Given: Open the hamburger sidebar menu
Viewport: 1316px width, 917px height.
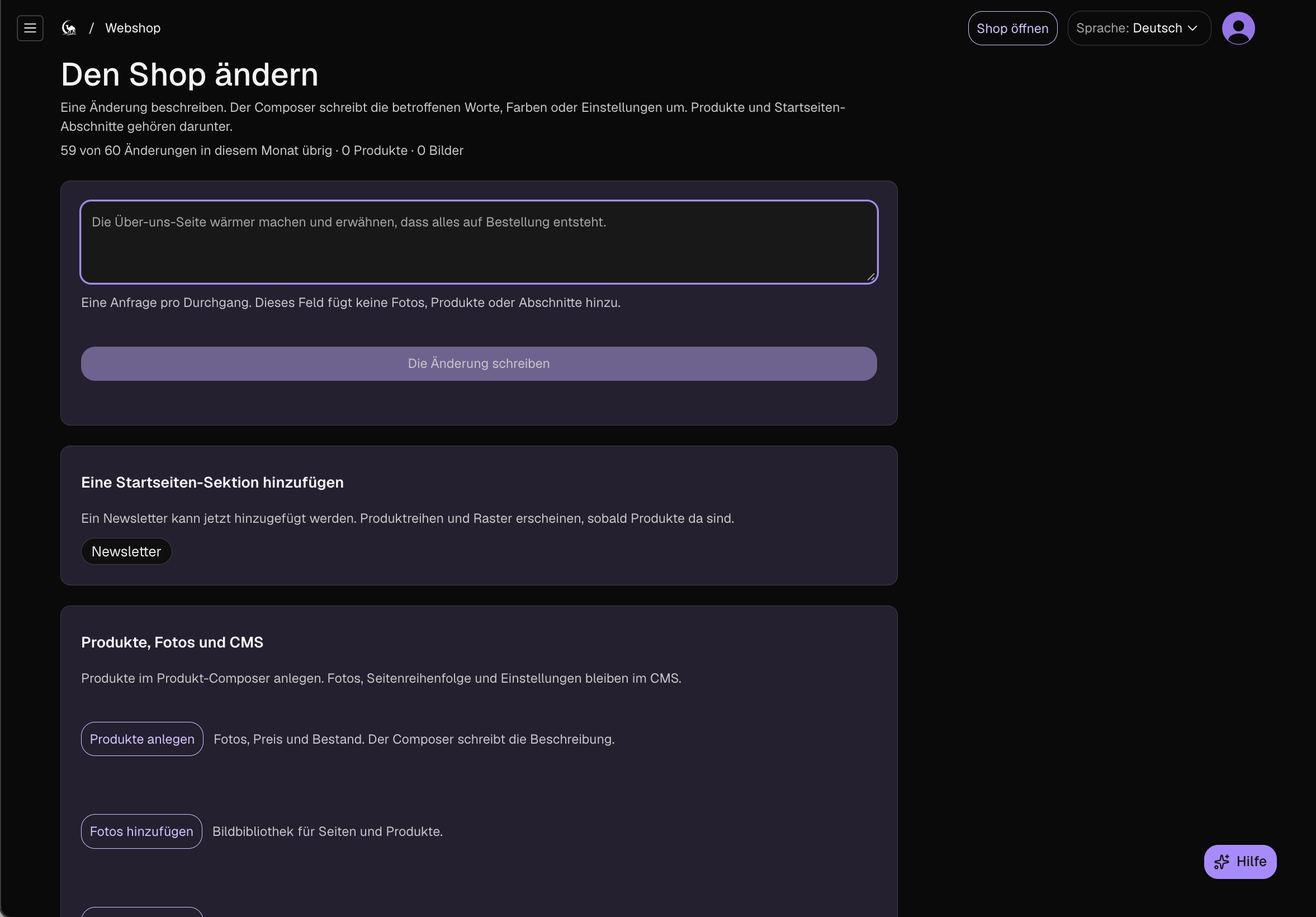Looking at the screenshot, I should [30, 28].
